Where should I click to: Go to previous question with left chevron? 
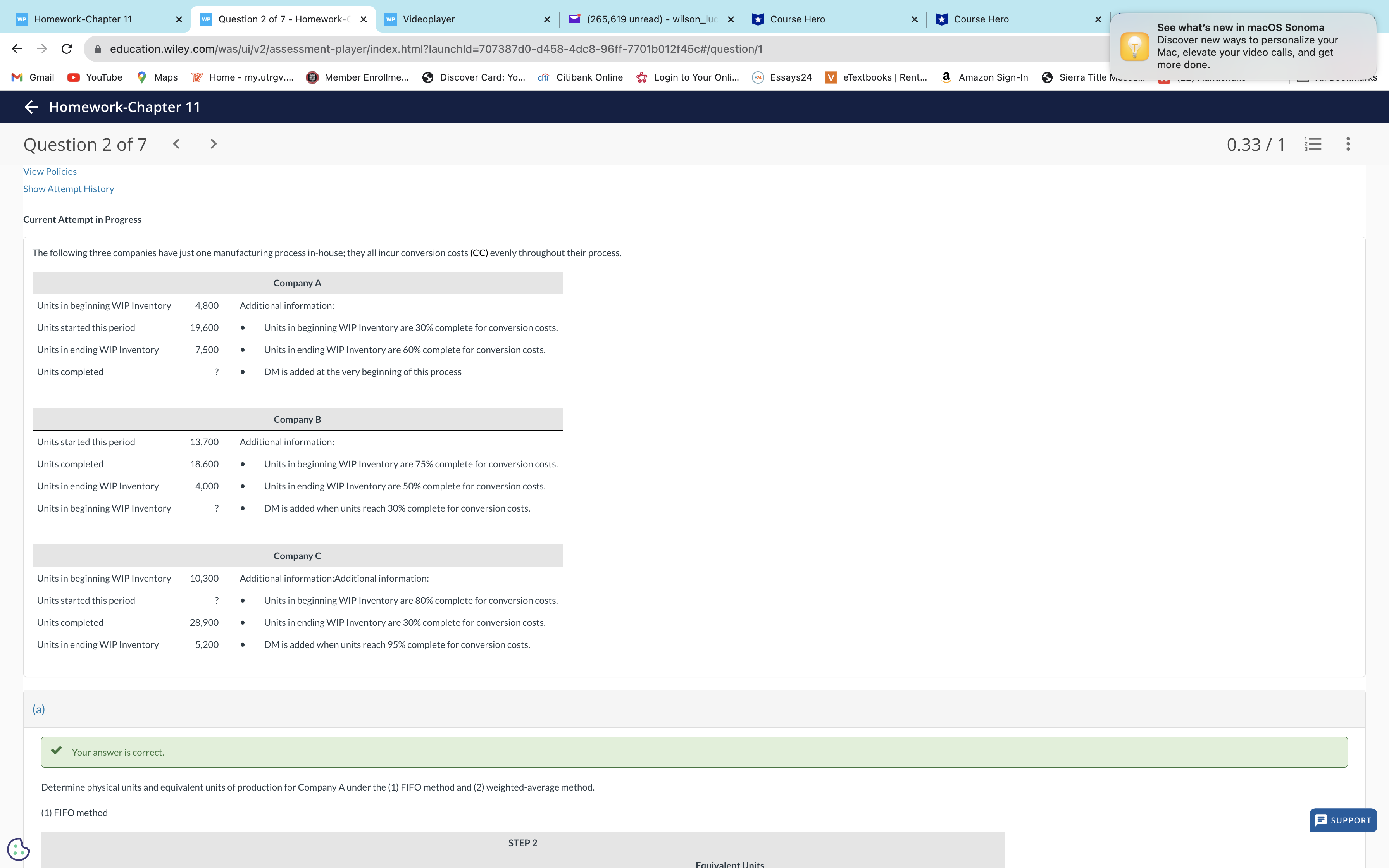click(x=177, y=144)
